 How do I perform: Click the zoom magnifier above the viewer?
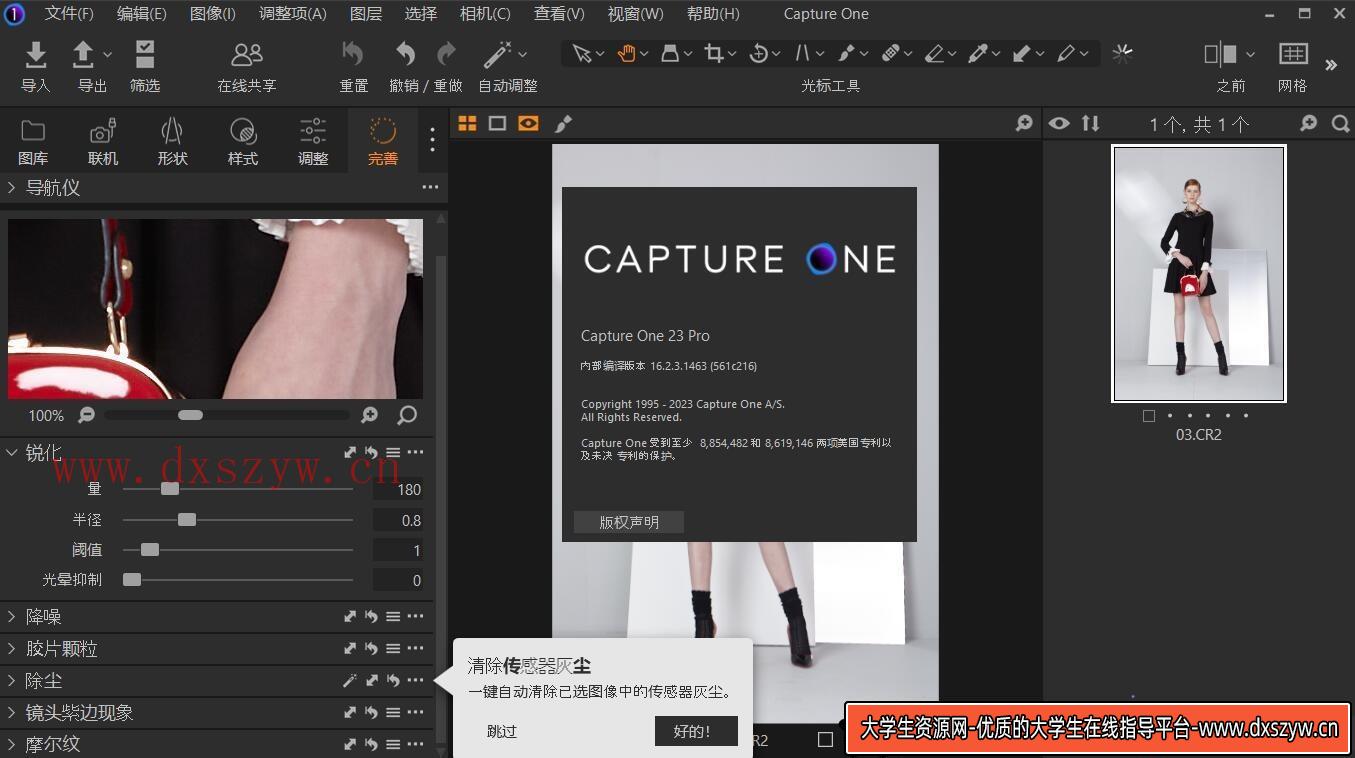pyautogui.click(x=1024, y=123)
